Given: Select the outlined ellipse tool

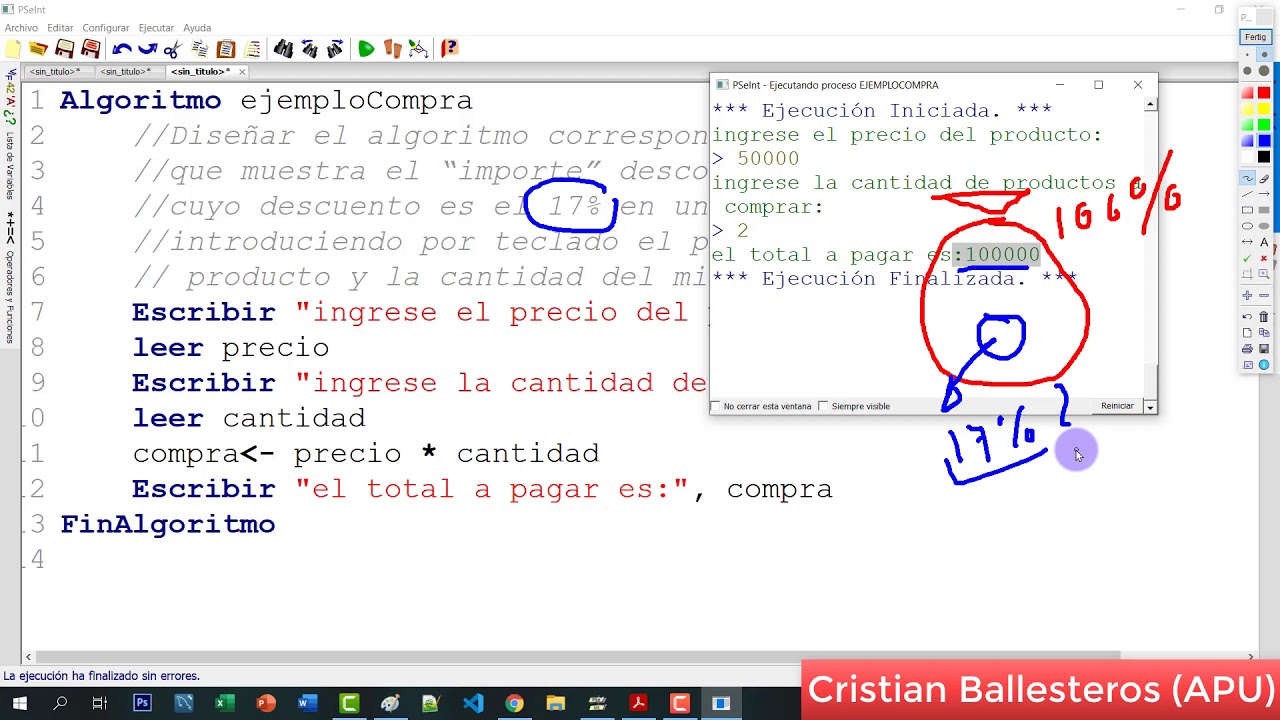Looking at the screenshot, I should coord(1247,225).
